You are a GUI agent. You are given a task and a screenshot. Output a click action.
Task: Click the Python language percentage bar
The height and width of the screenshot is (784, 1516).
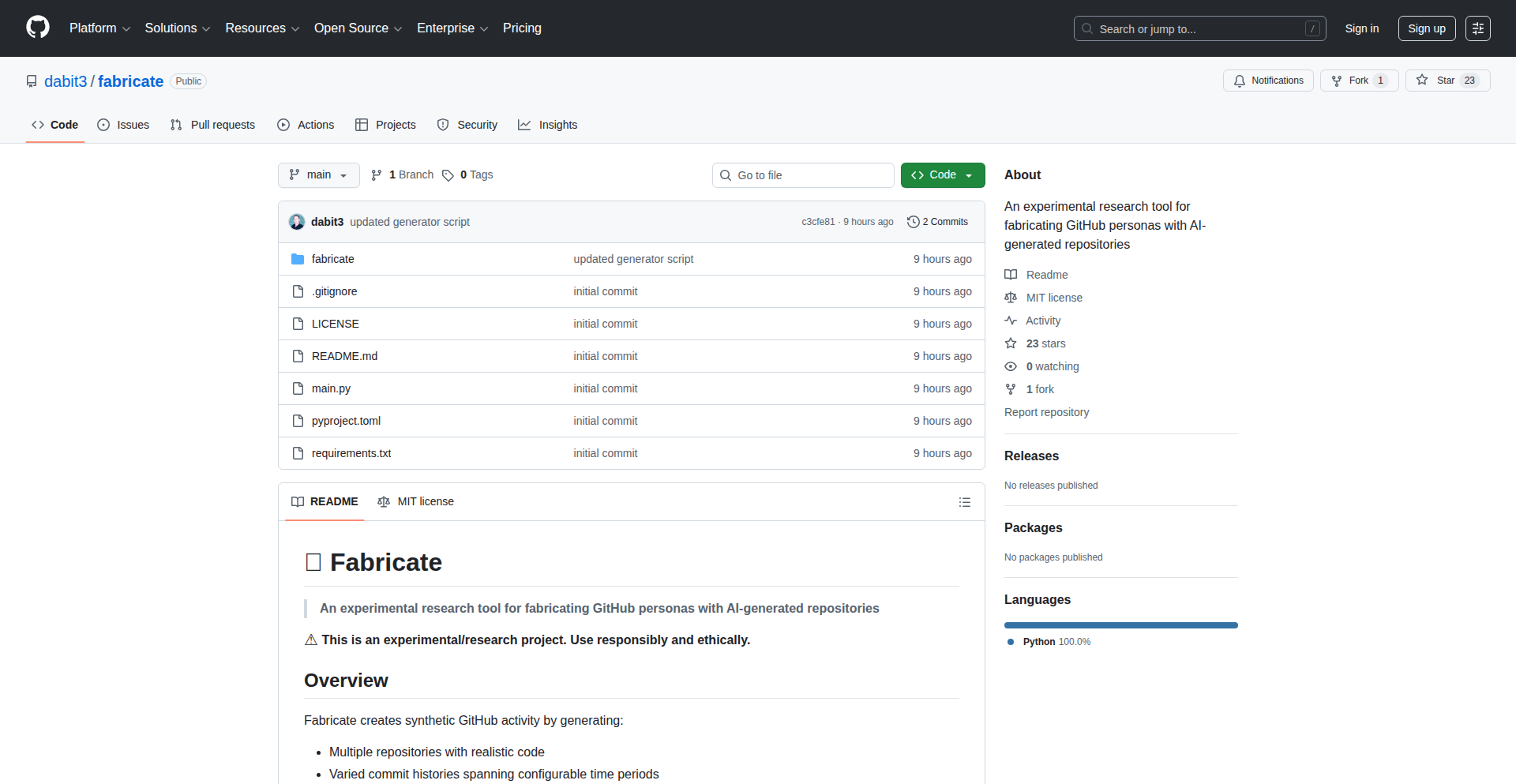coord(1120,625)
